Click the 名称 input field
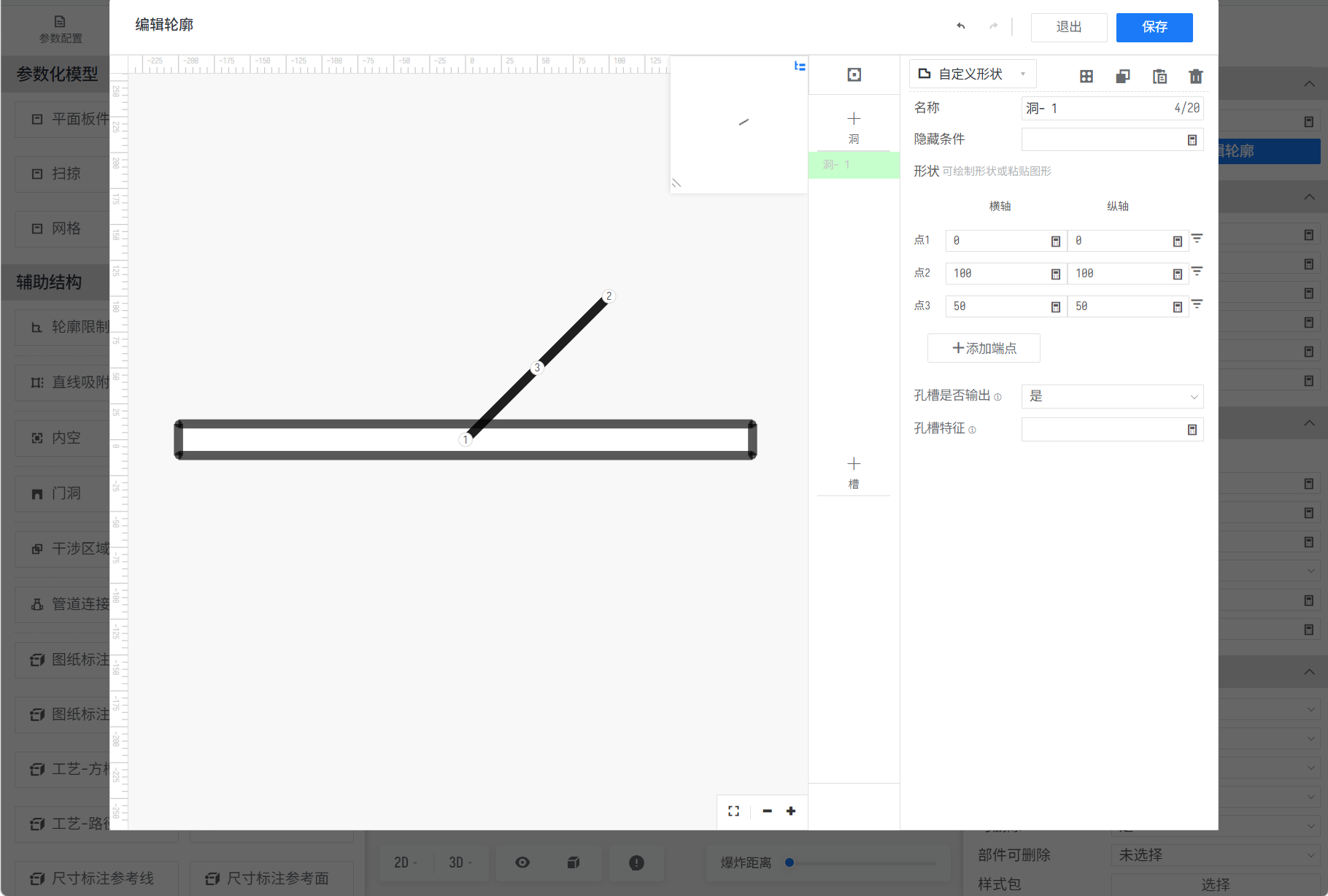1328x896 pixels. (x=1112, y=108)
